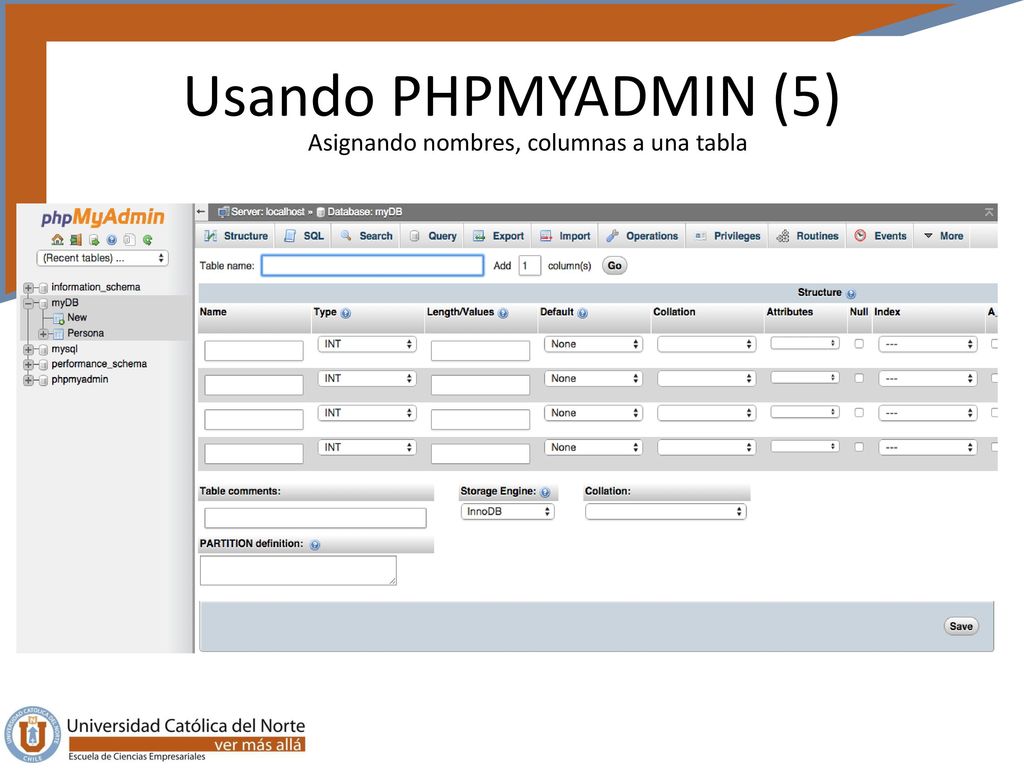Screen dimensions: 1024x768
Task: Expand the information_schema database node
Action: 28,287
